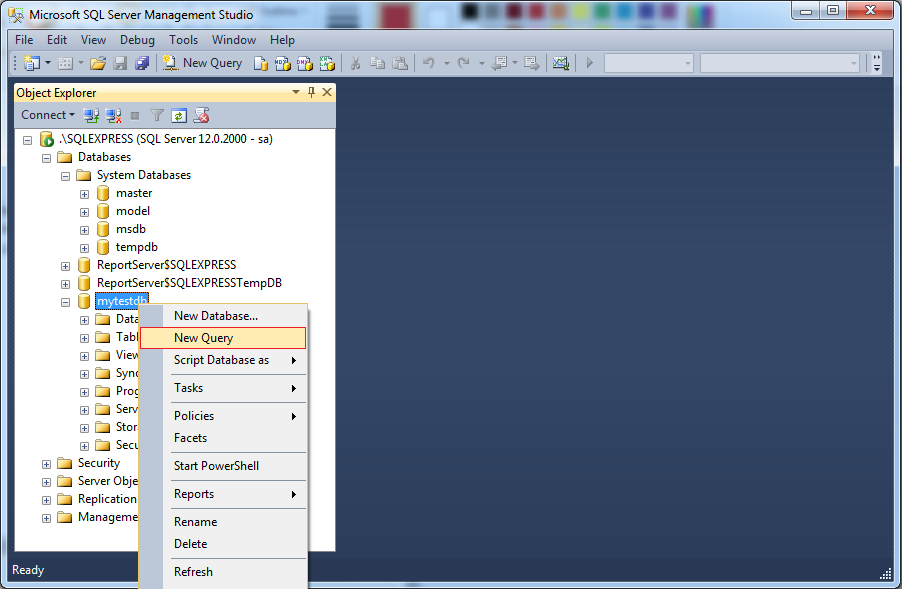
Task: Click the Database Engine Query icon
Action: click(261, 63)
